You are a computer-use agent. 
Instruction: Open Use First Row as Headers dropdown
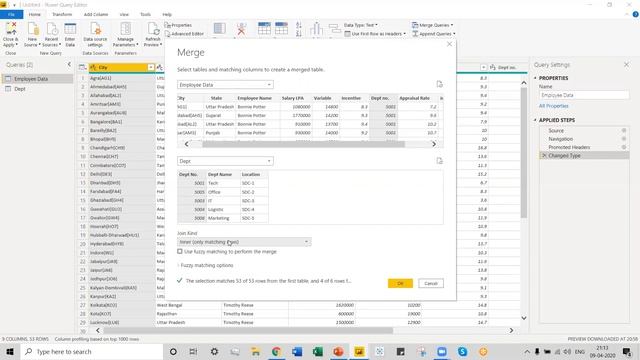(375, 34)
